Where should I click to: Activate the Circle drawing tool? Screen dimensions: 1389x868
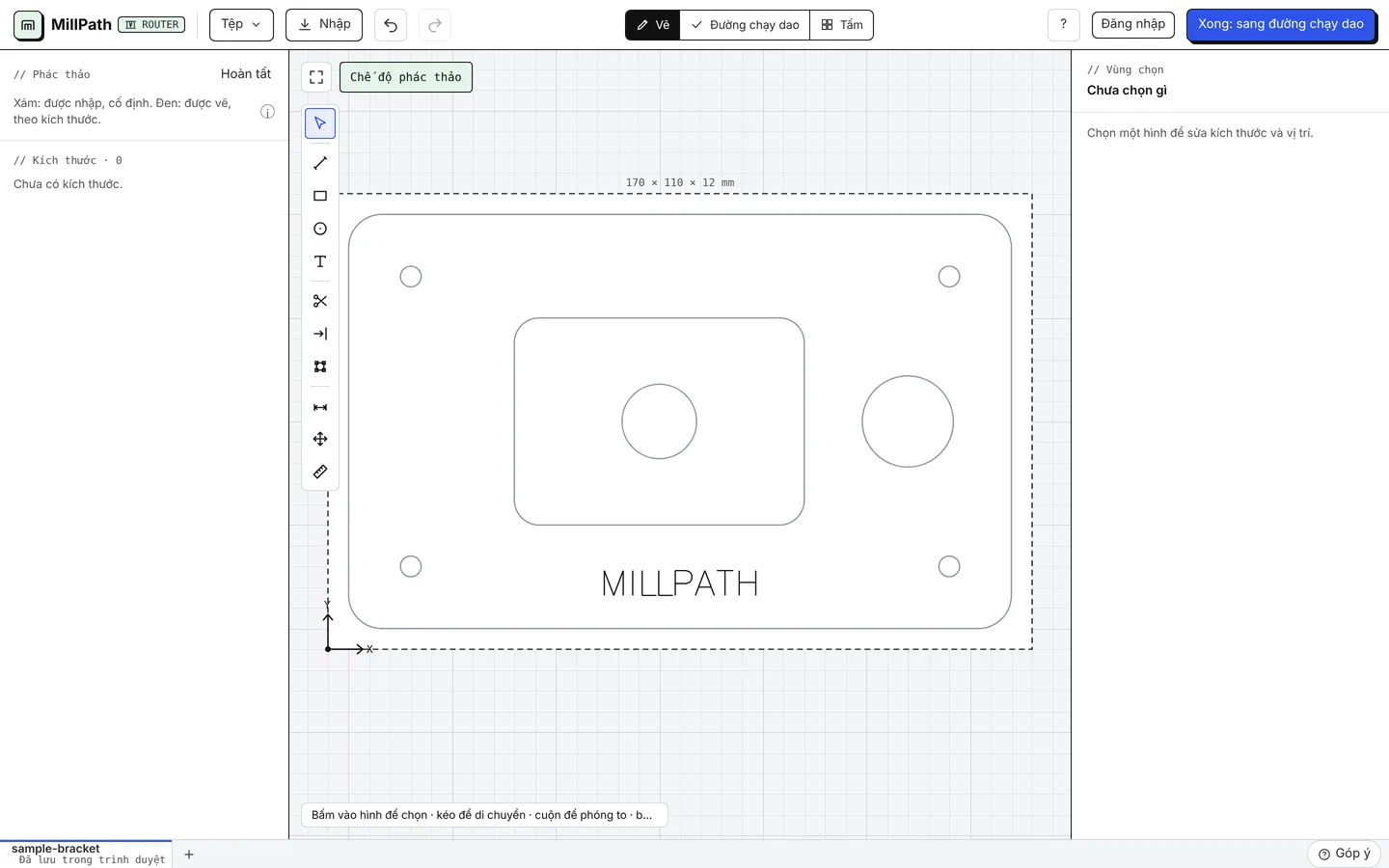pos(320,229)
